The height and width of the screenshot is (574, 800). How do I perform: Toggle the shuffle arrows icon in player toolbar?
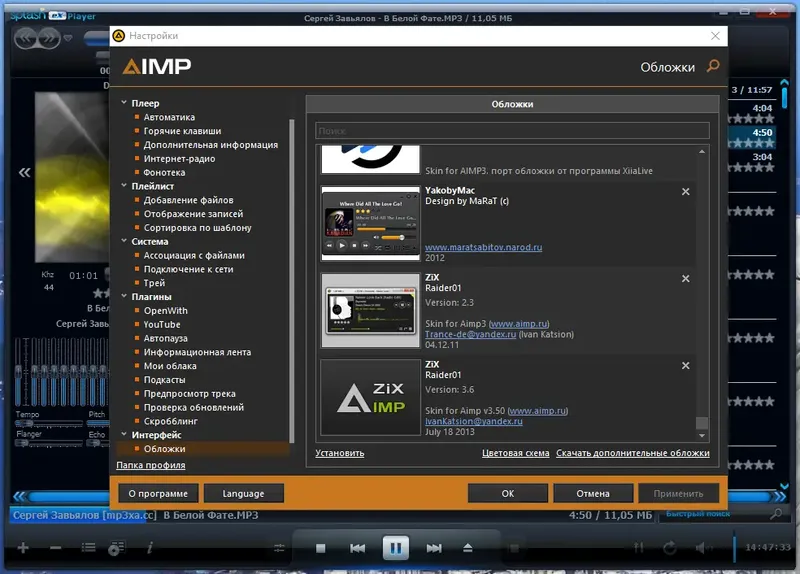coord(639,548)
